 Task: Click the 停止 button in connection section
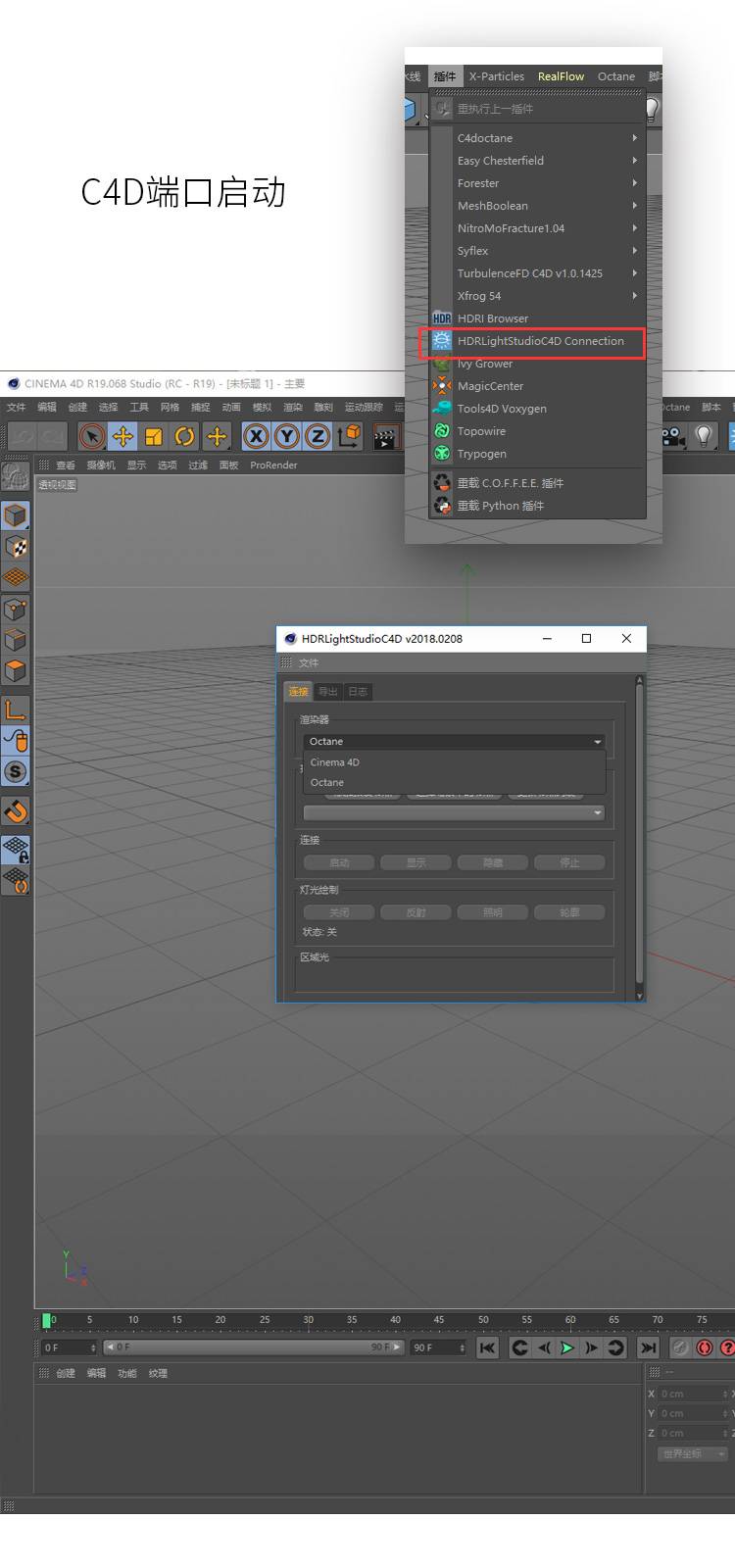coord(569,862)
